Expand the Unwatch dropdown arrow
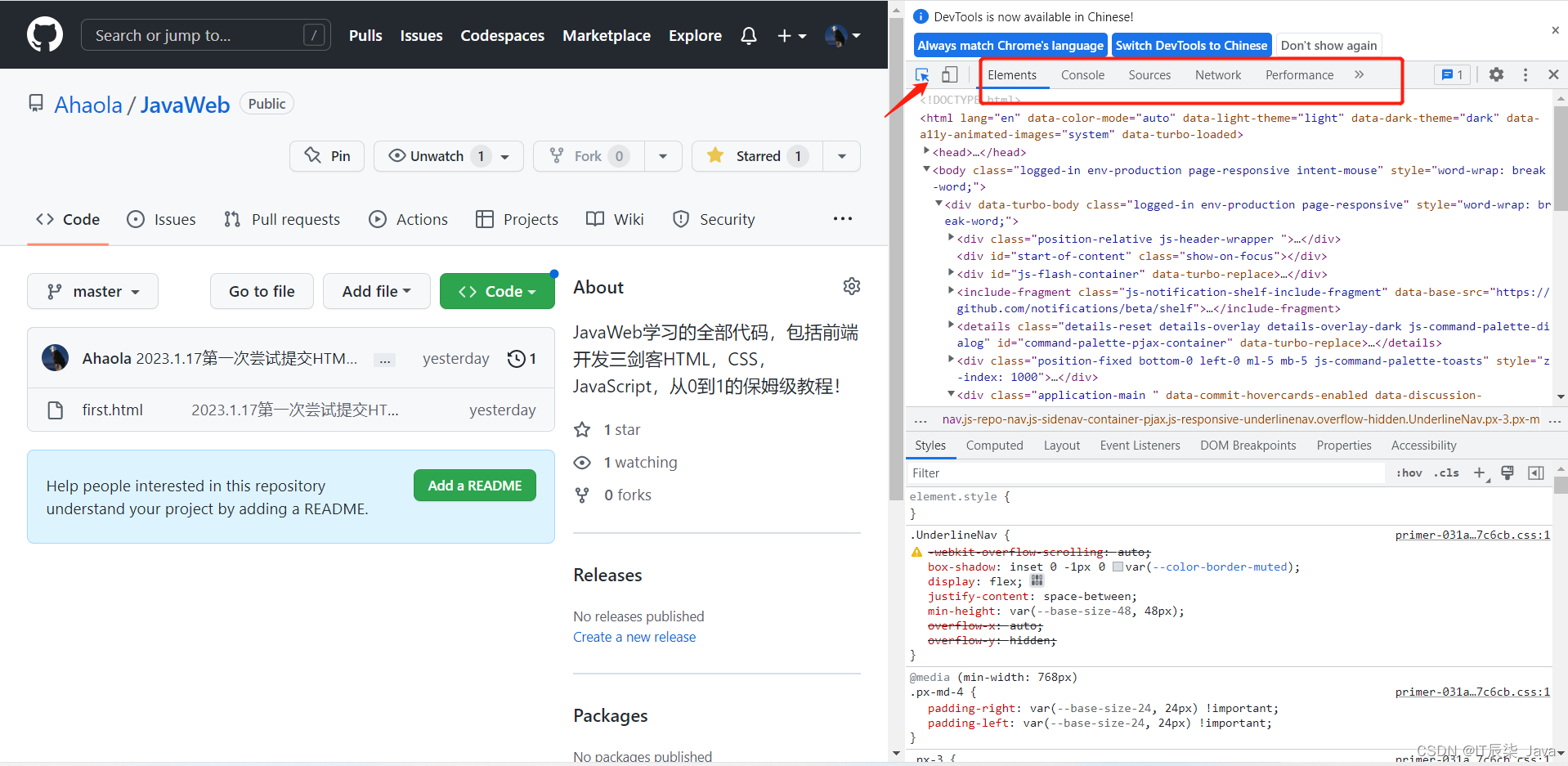The height and width of the screenshot is (766, 1568). pos(506,156)
